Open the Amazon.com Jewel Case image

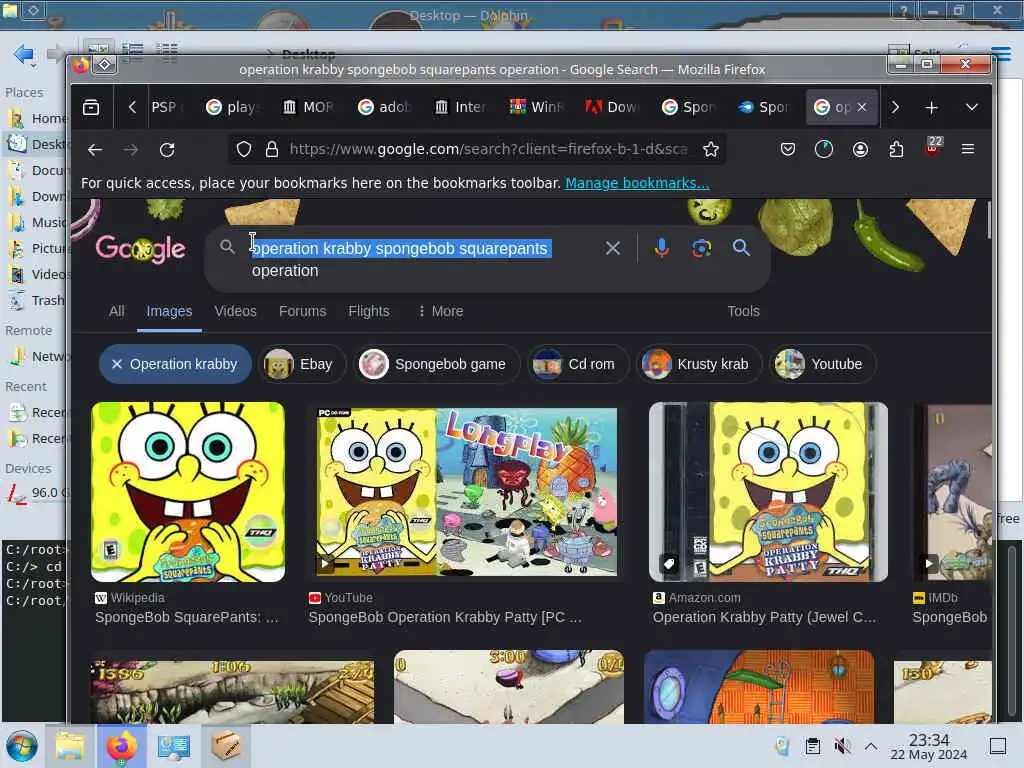click(768, 492)
